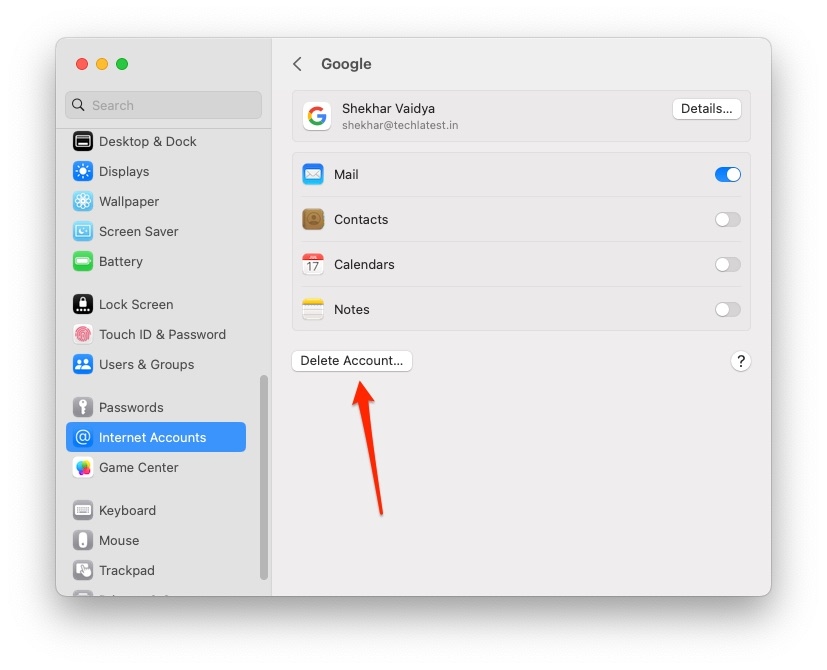The image size is (827, 670).
Task: Open Keyboard settings
Action: click(x=156, y=510)
